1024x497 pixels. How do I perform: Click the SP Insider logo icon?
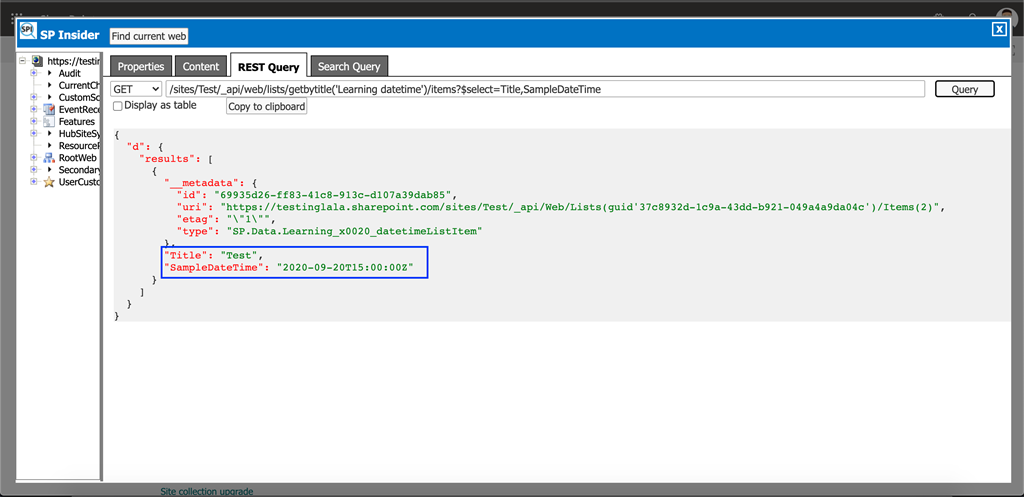tap(28, 32)
